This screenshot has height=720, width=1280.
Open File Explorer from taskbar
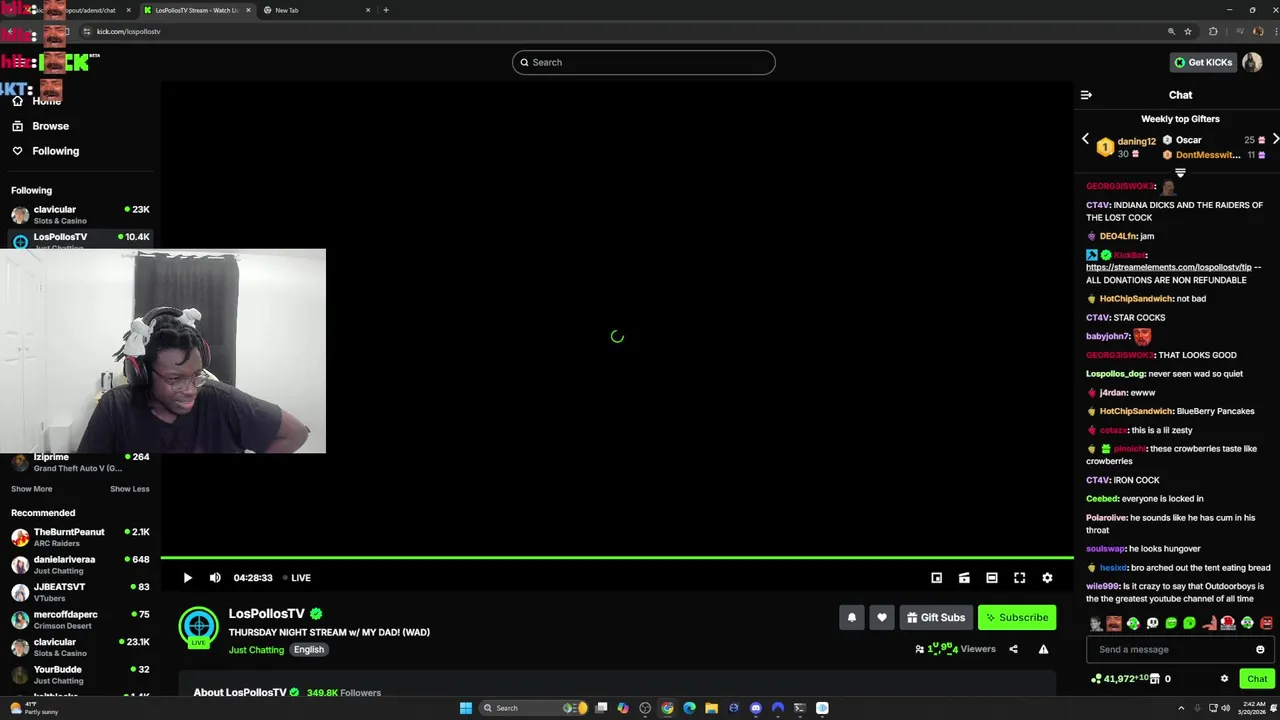point(712,708)
